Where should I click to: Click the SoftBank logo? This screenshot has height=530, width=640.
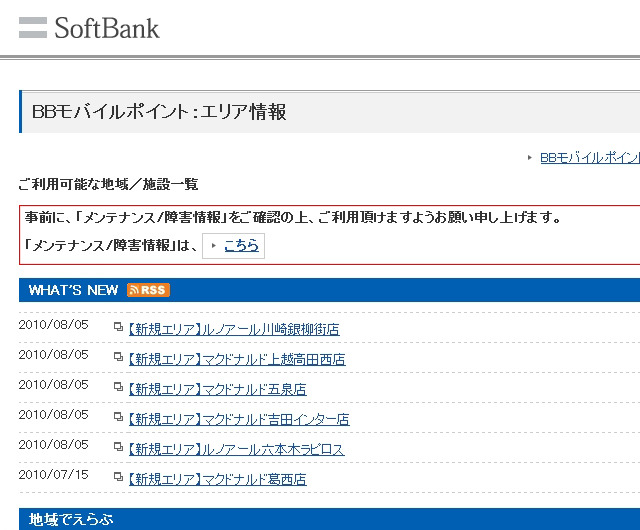[89, 28]
